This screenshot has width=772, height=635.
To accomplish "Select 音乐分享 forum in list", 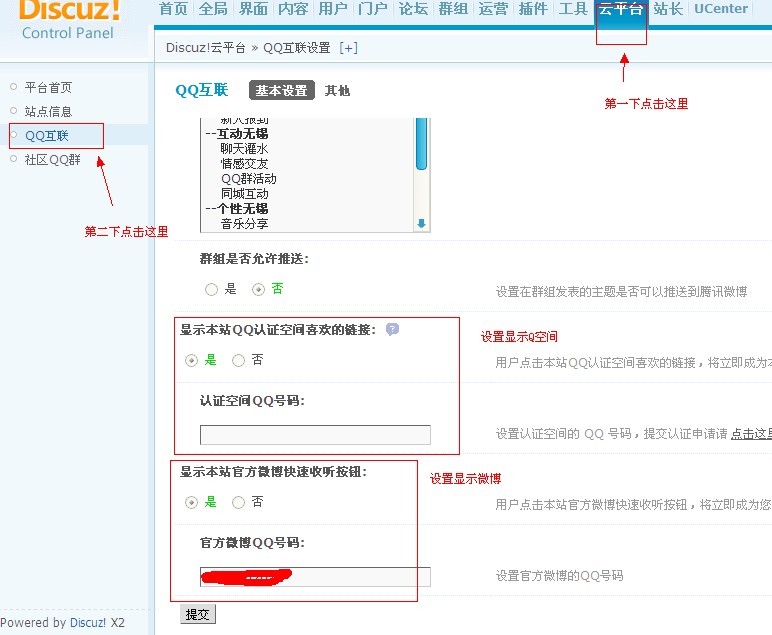I will pos(244,224).
